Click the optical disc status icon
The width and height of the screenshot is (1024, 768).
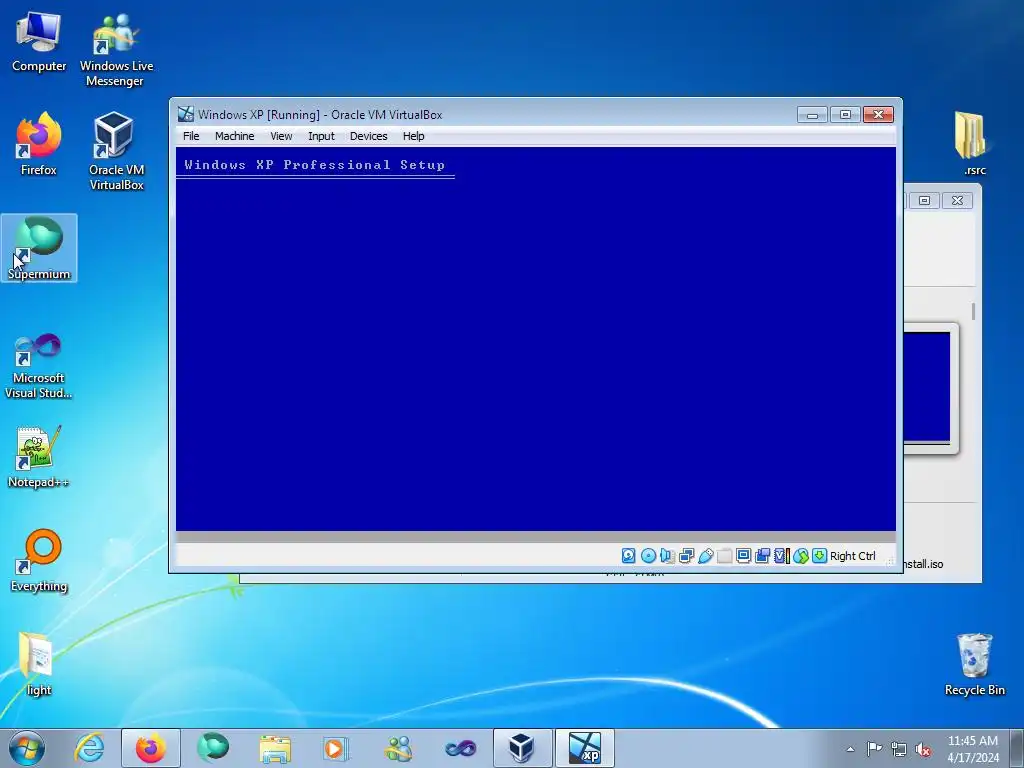click(x=648, y=556)
